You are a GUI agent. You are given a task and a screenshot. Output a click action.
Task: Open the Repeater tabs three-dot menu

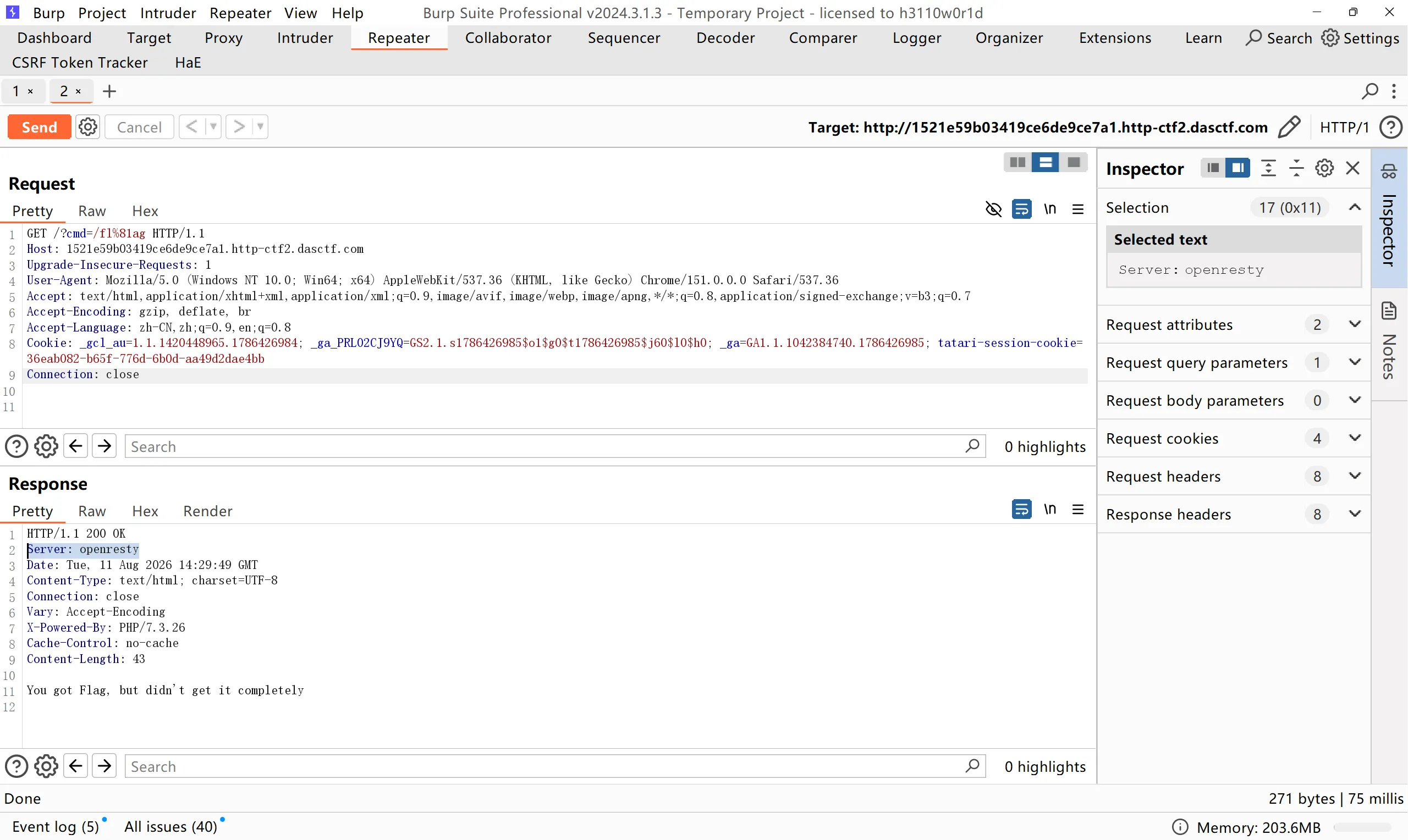[1394, 91]
